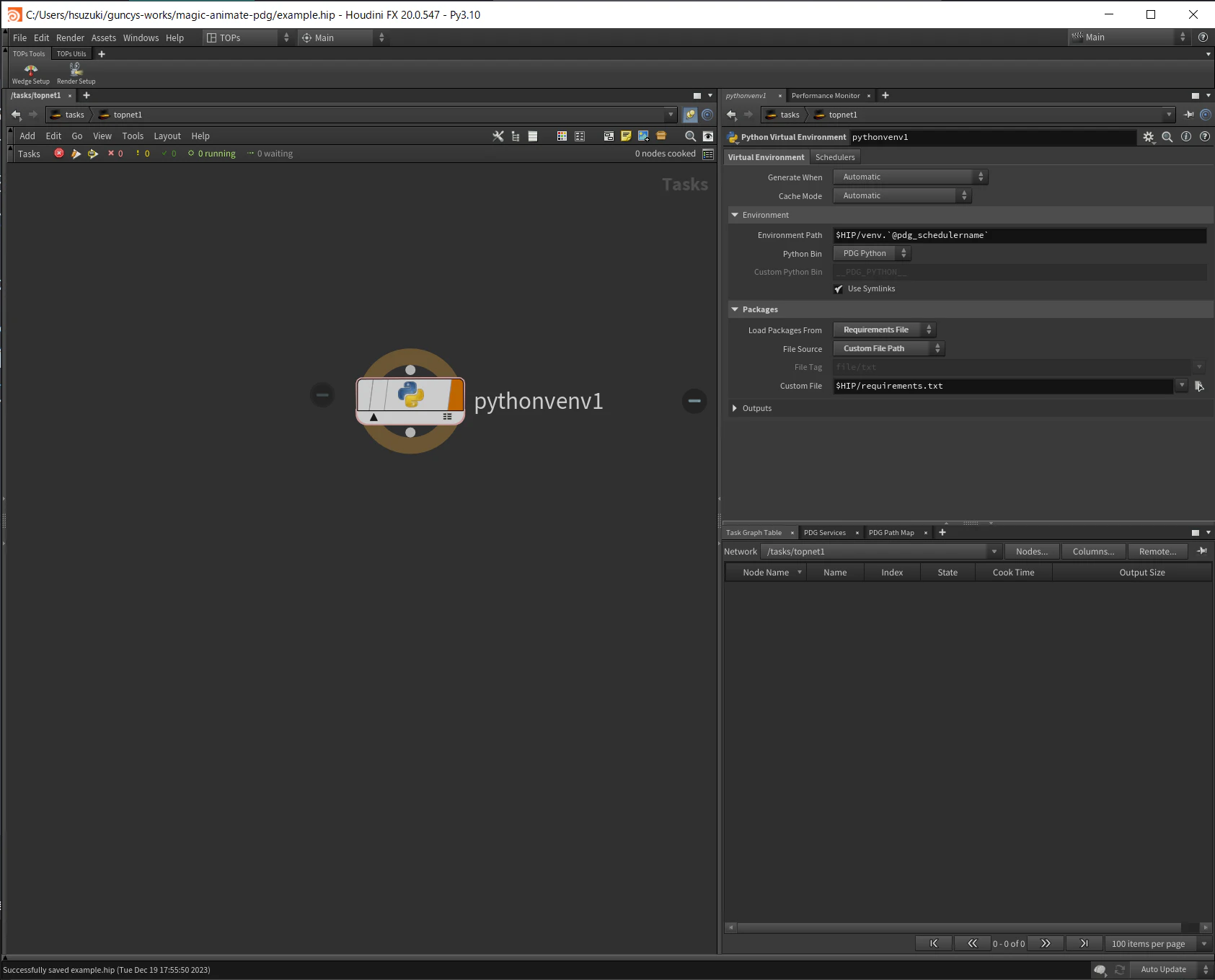Toggle the Use Symlinks checkbox
This screenshot has width=1215, height=980.
click(x=839, y=289)
